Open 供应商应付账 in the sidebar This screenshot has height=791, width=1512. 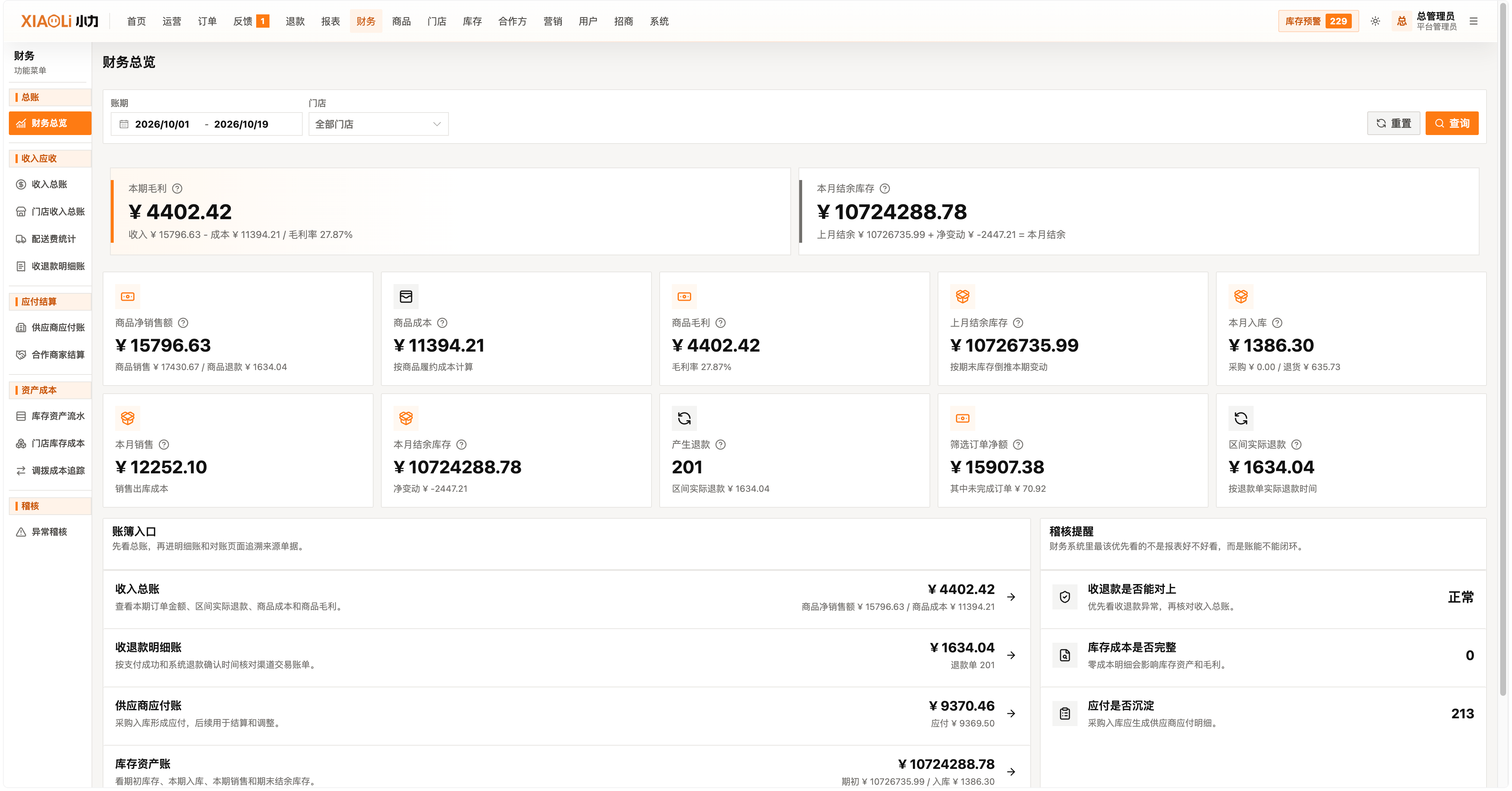pyautogui.click(x=51, y=328)
